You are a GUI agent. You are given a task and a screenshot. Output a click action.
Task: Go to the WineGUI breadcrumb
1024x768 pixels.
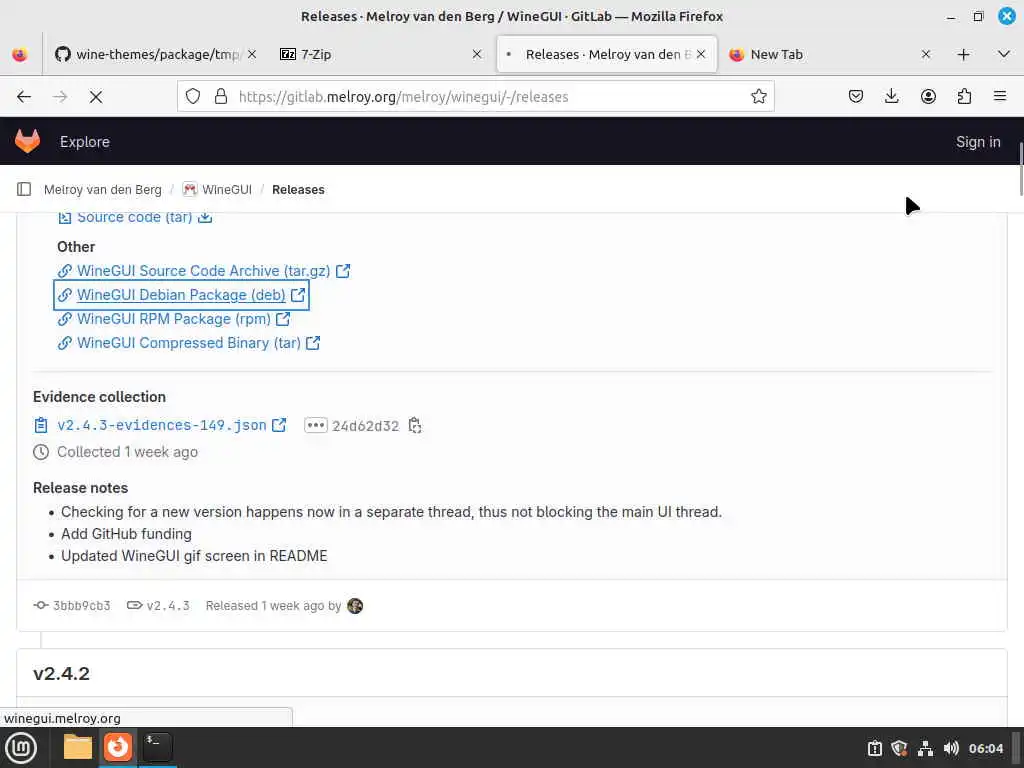click(x=227, y=189)
